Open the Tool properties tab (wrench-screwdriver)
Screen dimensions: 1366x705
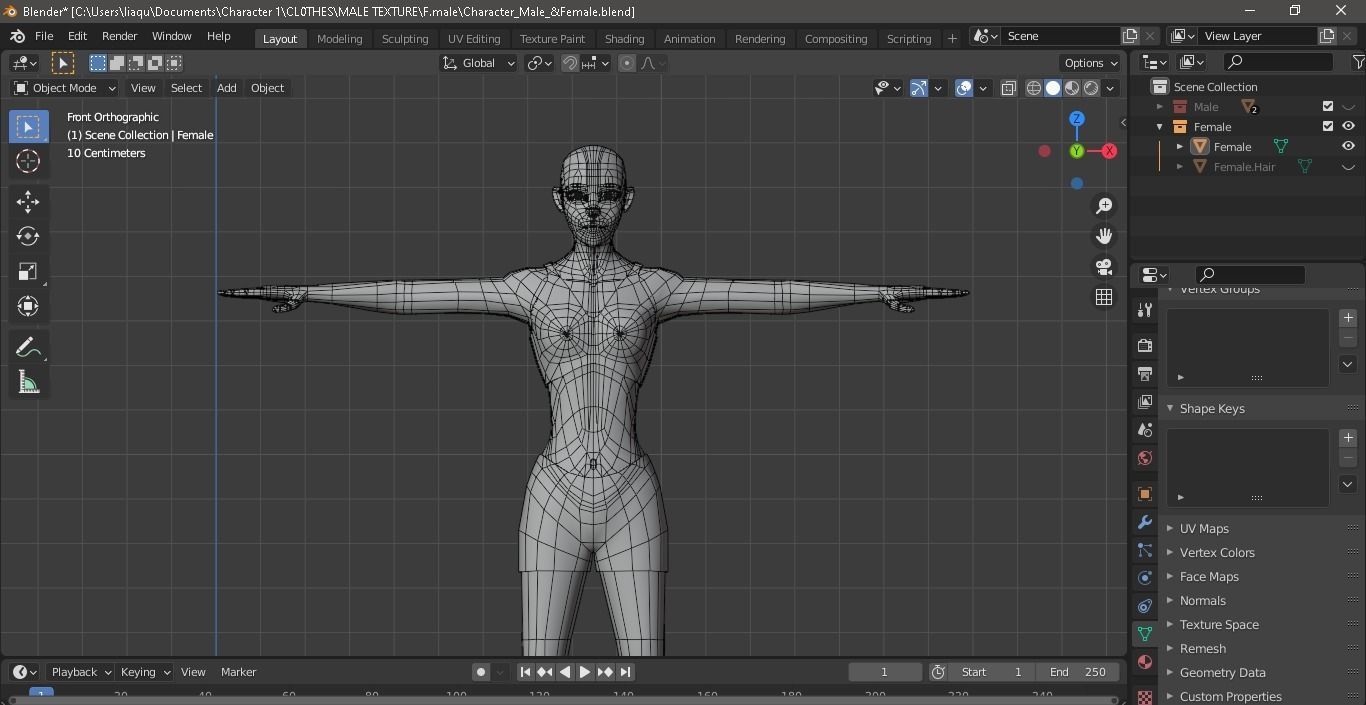[1145, 310]
